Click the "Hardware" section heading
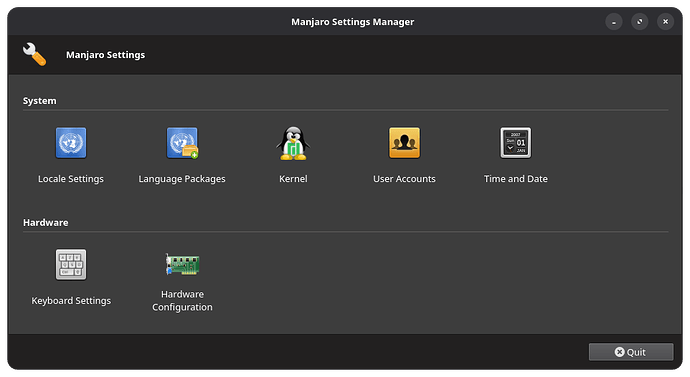Image resolution: width=690 pixels, height=377 pixels. click(x=46, y=223)
